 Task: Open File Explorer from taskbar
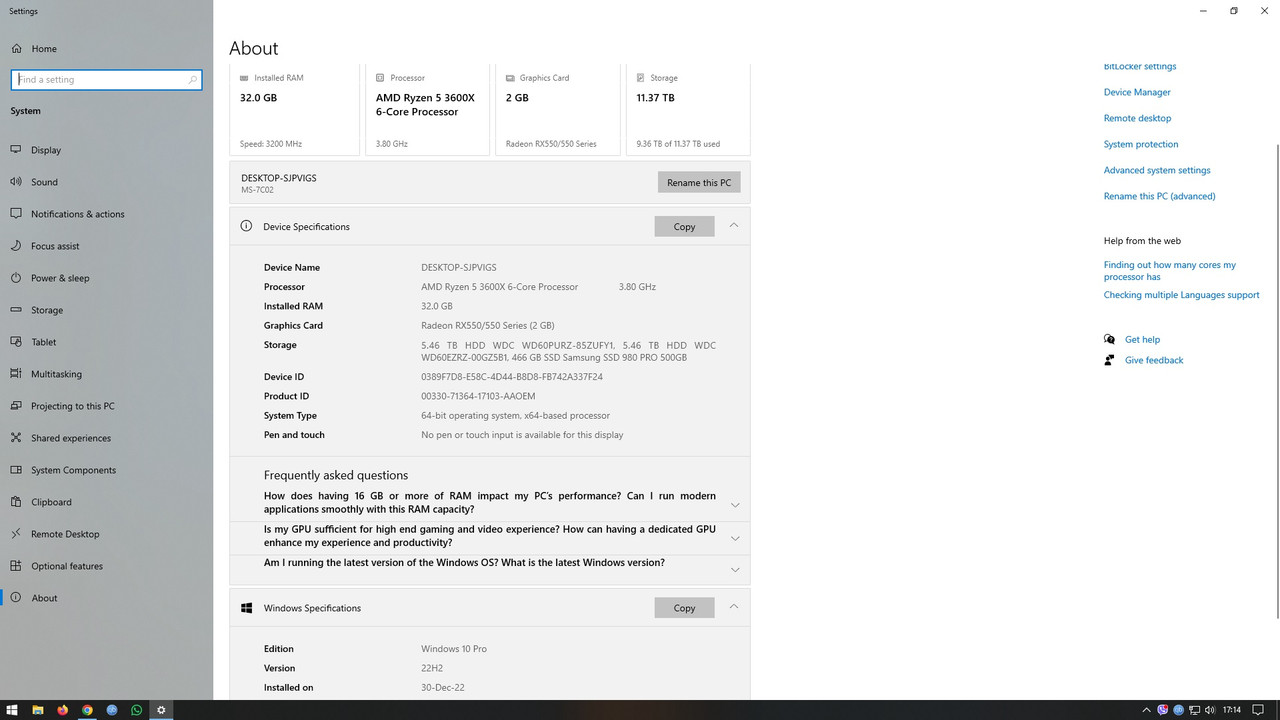coord(38,710)
